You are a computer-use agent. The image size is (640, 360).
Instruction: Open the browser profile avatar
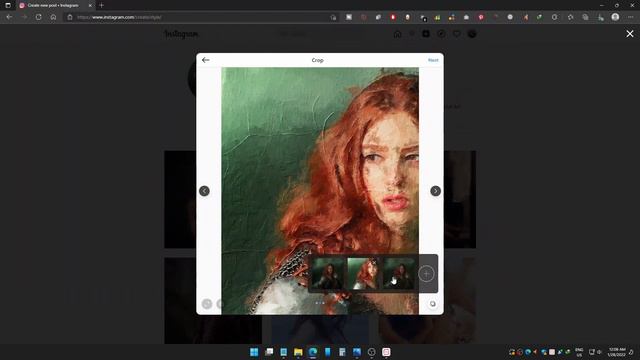click(x=615, y=17)
